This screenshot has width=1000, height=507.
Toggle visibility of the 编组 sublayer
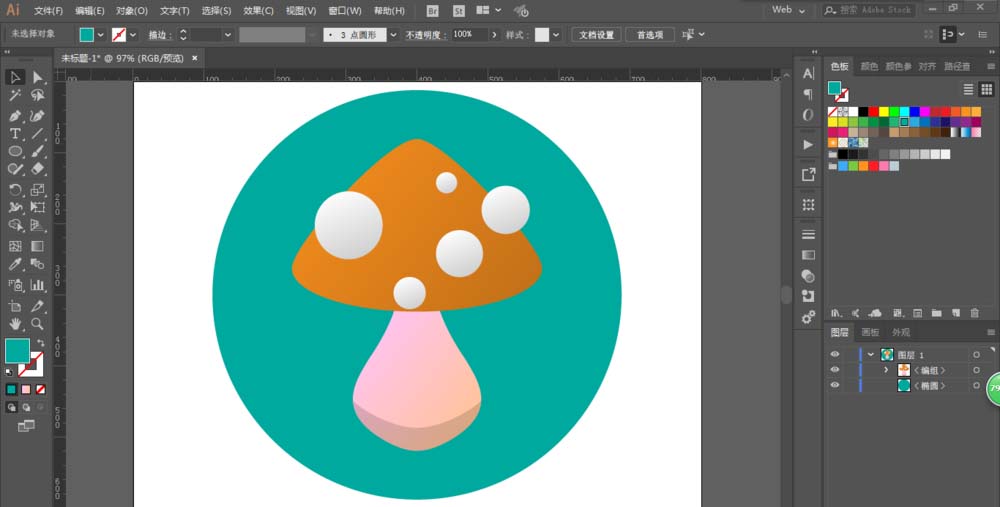(835, 370)
